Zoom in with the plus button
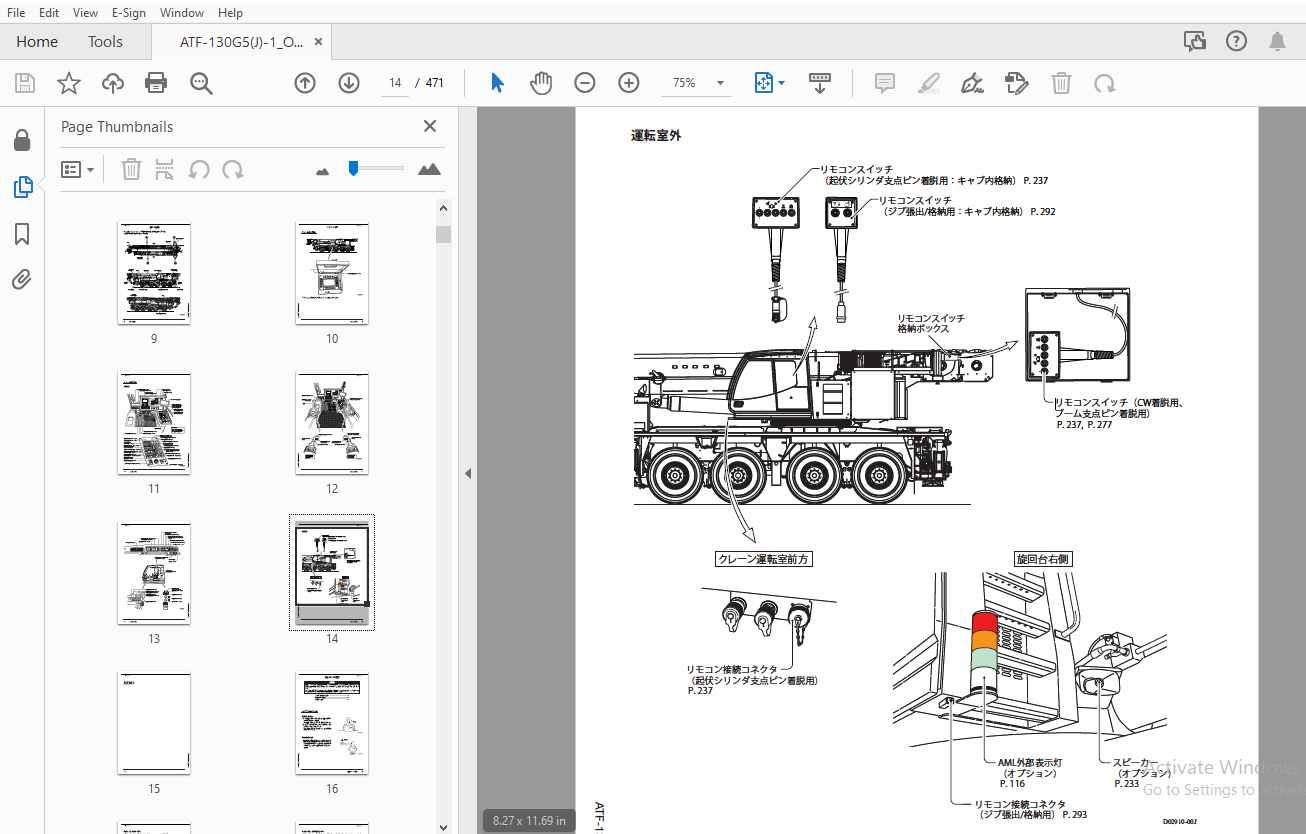The width and height of the screenshot is (1306, 834). coord(628,83)
